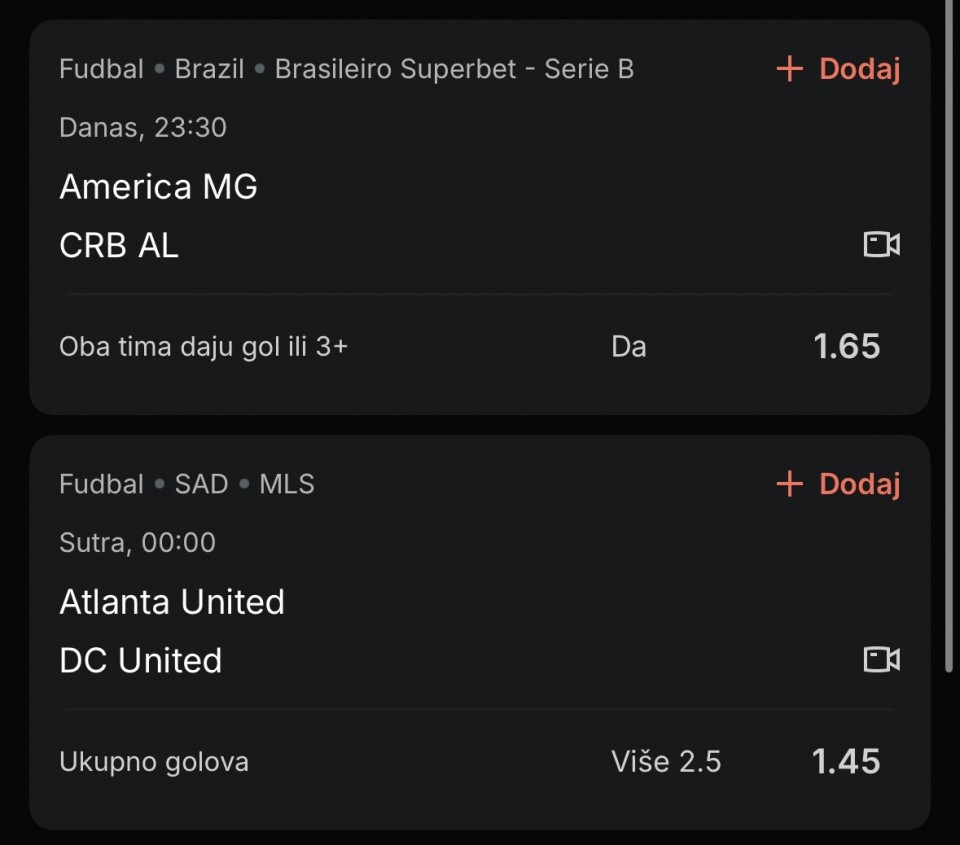960x845 pixels.
Task: Click Fudbal in the America MG card
Action: [x=101, y=69]
